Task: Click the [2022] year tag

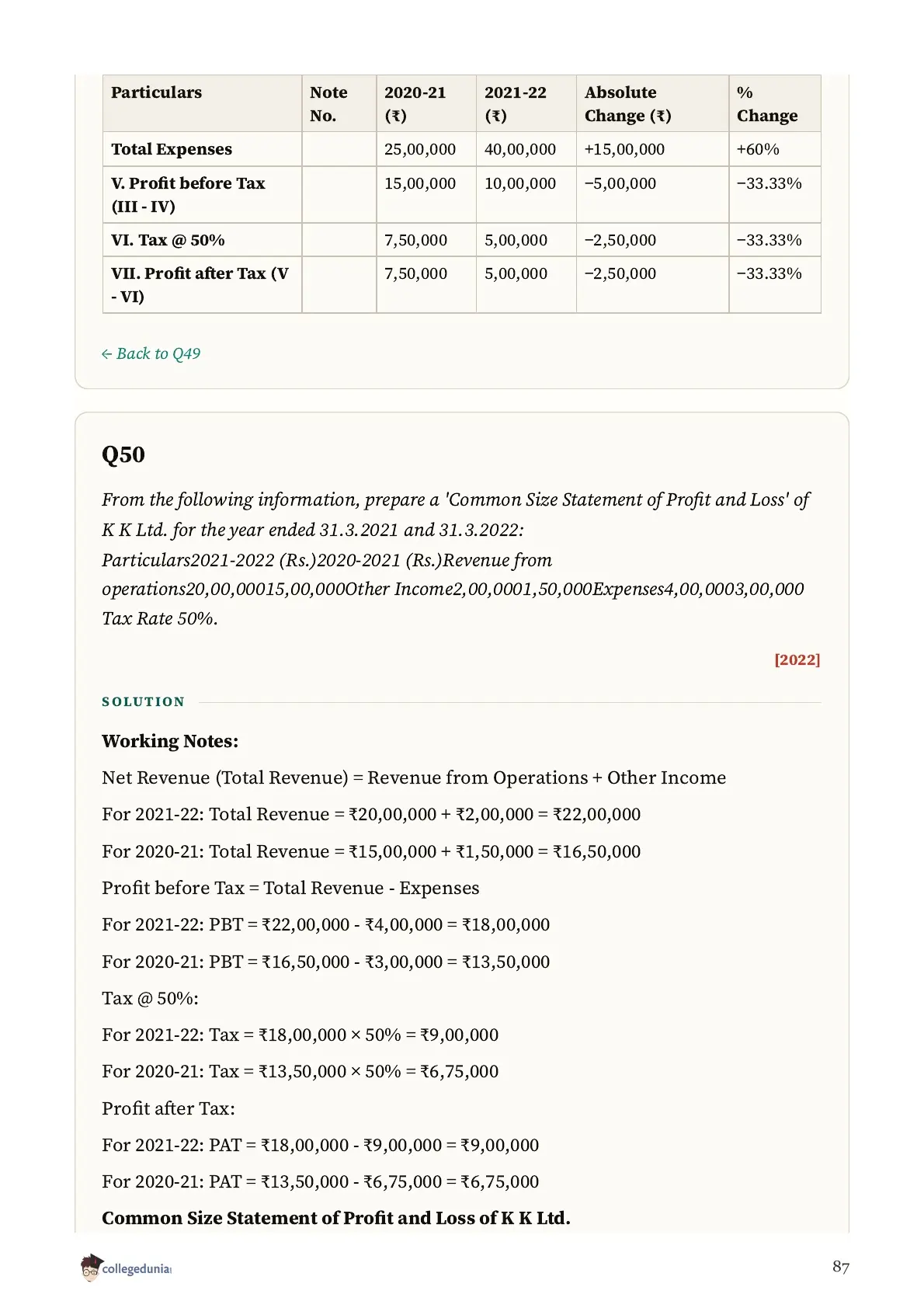Action: click(x=797, y=659)
